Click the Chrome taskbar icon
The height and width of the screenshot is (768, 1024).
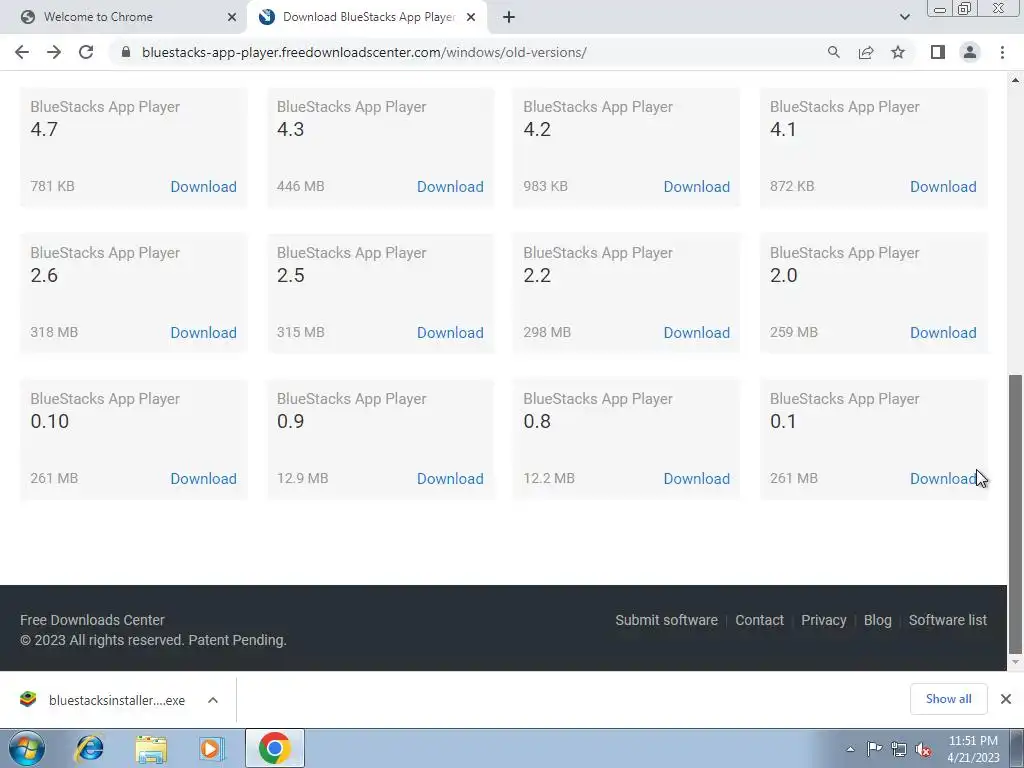tap(274, 748)
